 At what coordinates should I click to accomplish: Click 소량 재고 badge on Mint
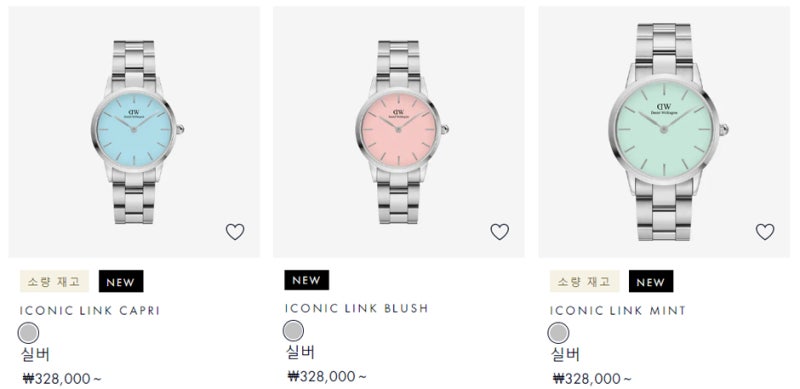coord(585,281)
